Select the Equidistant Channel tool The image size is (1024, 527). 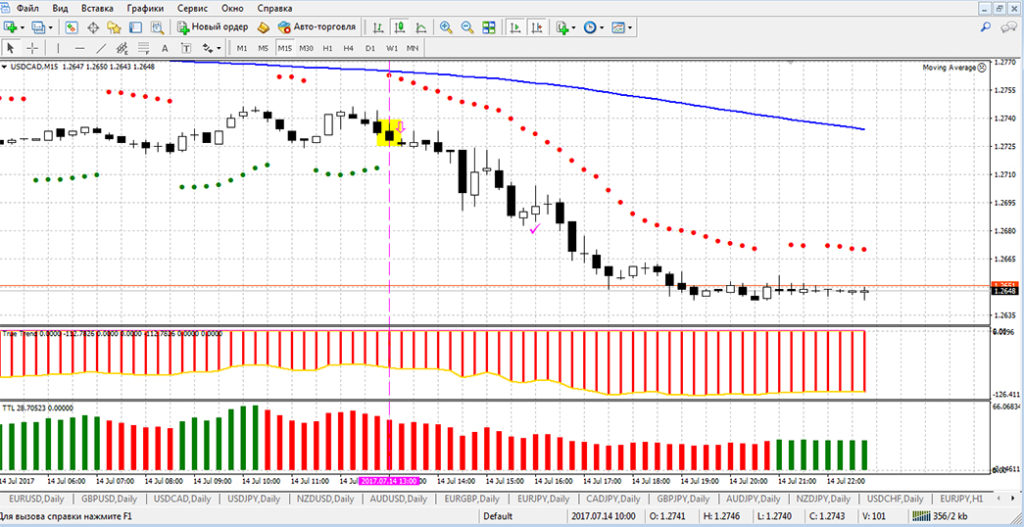pyautogui.click(x=121, y=48)
